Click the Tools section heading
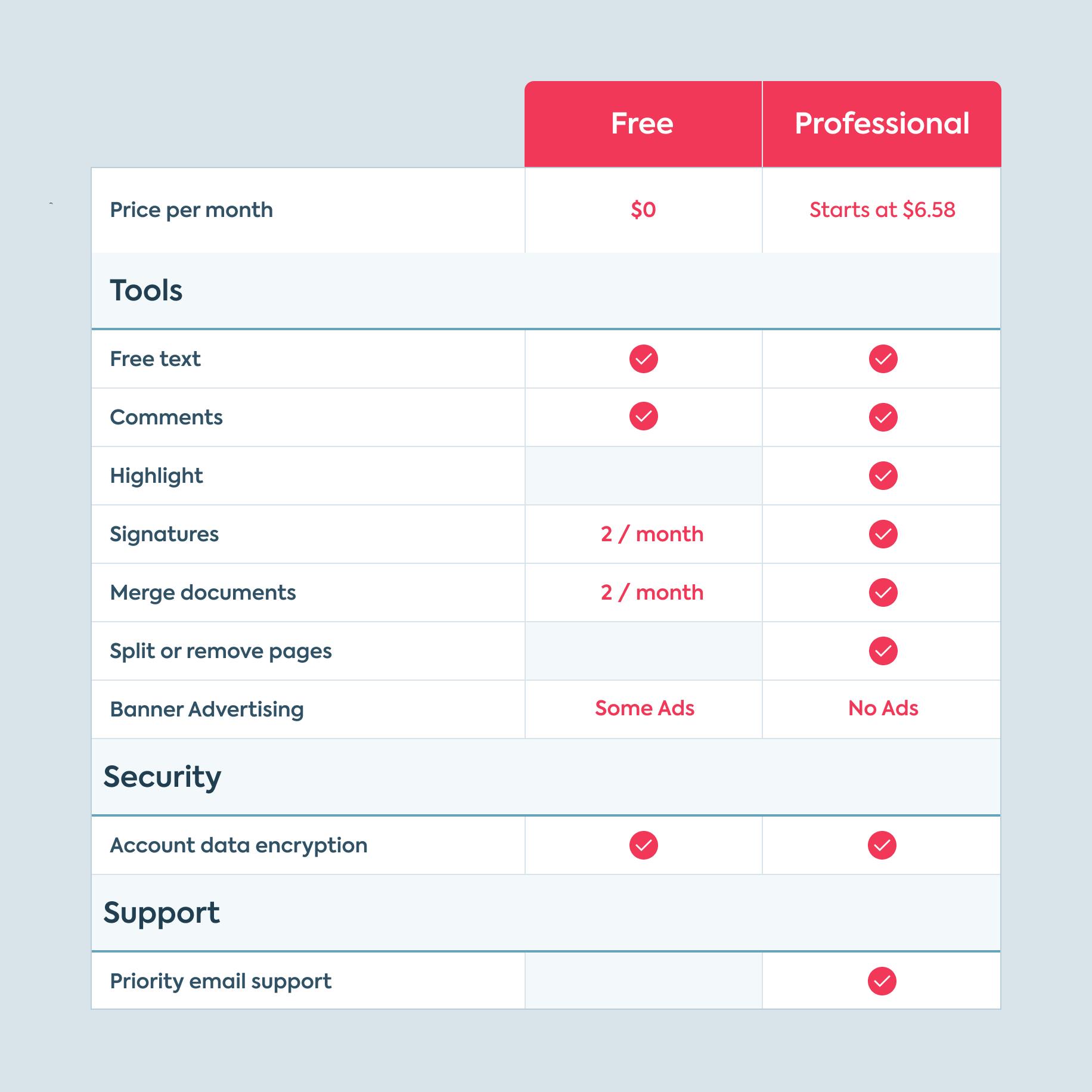 (146, 291)
